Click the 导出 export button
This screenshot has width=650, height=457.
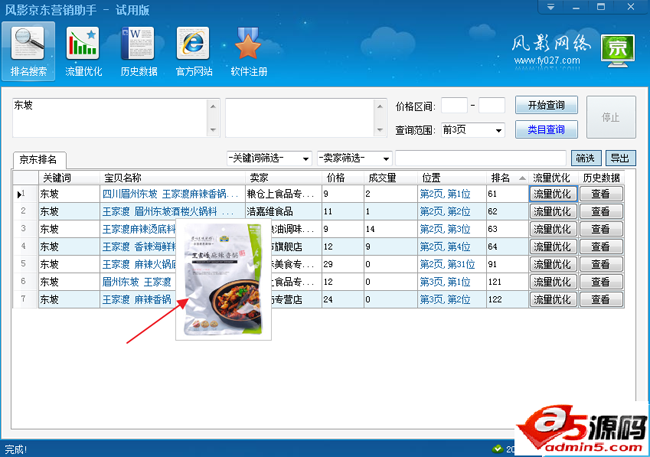click(x=620, y=158)
